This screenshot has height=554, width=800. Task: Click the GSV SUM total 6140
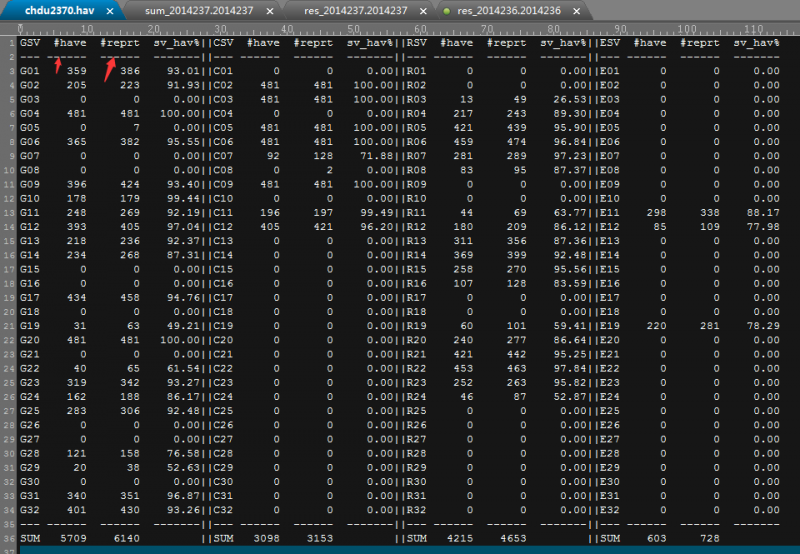tap(127, 538)
